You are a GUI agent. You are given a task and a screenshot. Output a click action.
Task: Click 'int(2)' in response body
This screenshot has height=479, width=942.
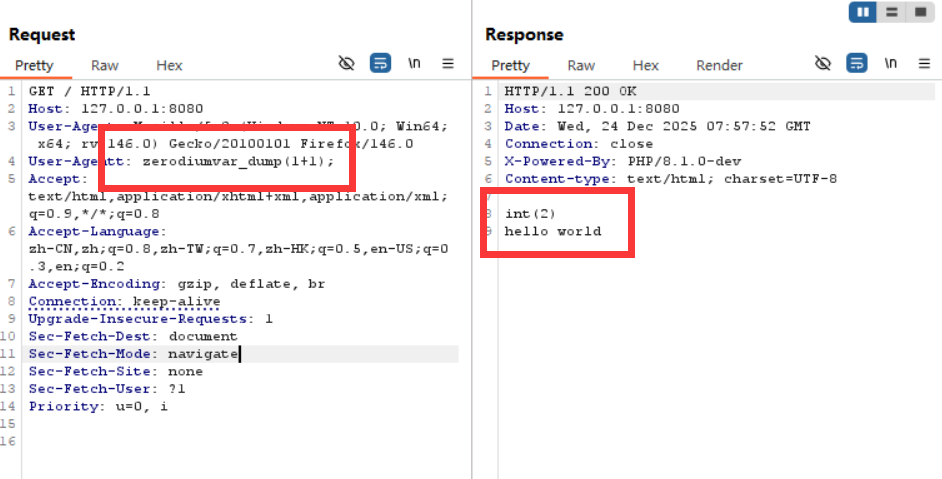coord(530,214)
